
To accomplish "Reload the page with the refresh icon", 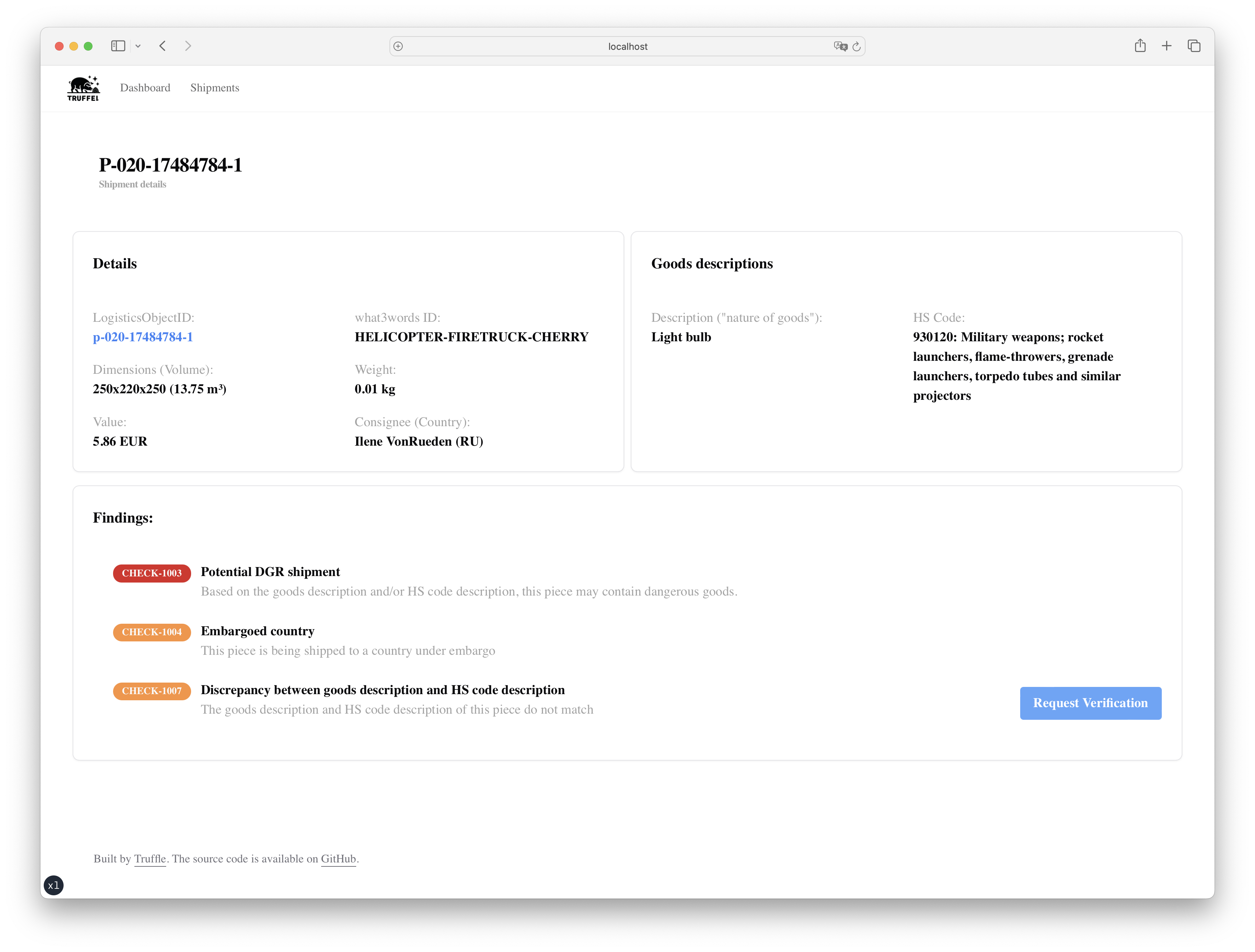I will coord(857,47).
